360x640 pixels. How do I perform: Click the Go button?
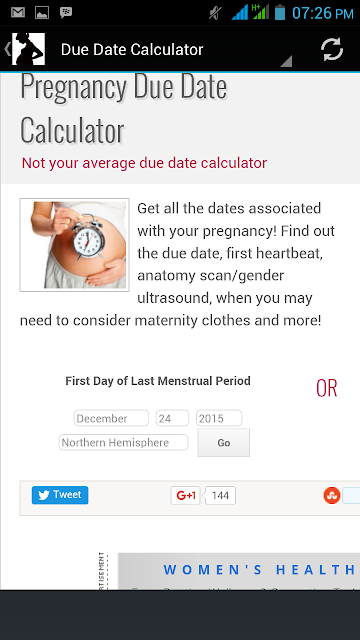pos(224,442)
